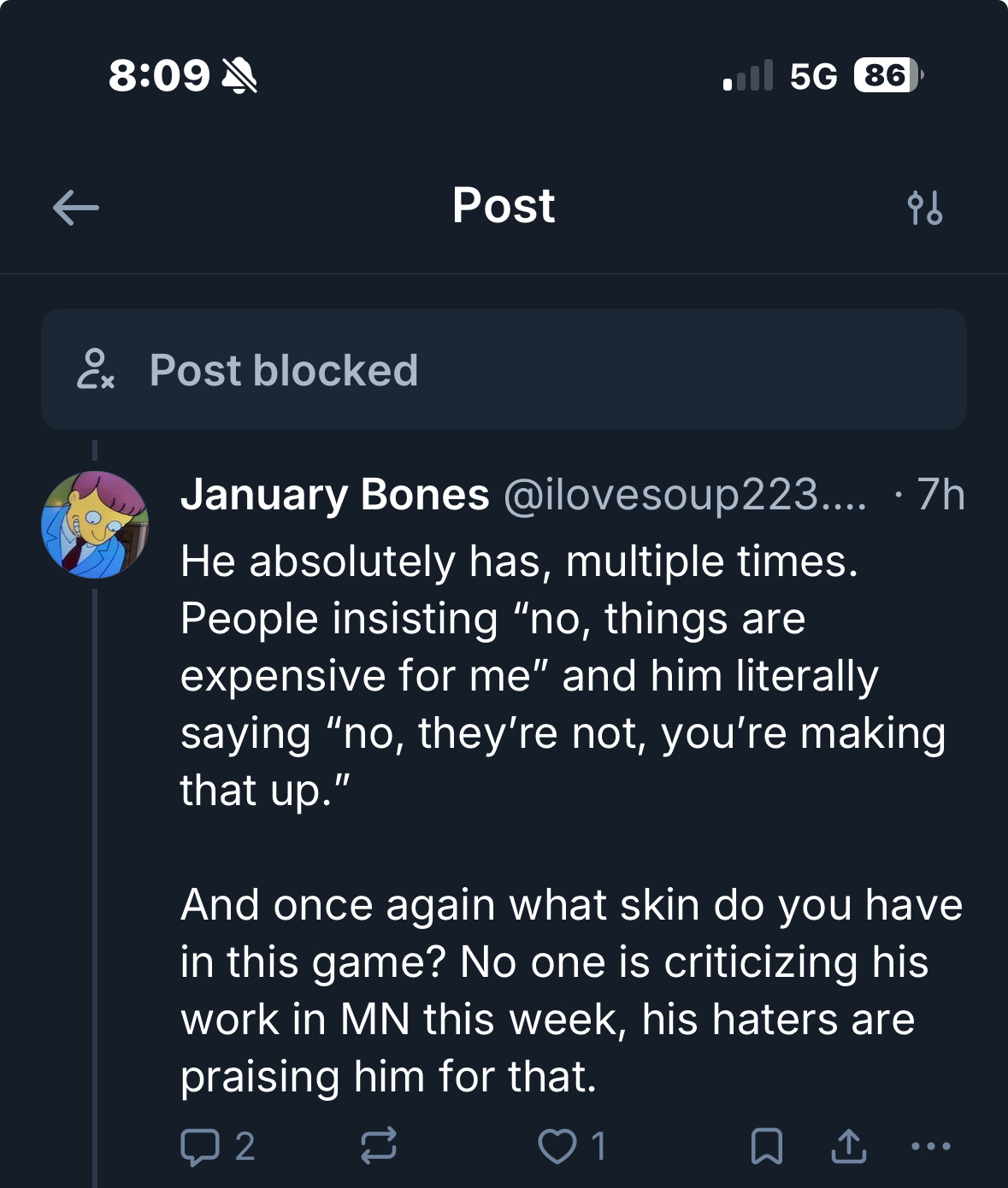The height and width of the screenshot is (1188, 1008).
Task: Go back using the left arrow
Action: point(76,208)
